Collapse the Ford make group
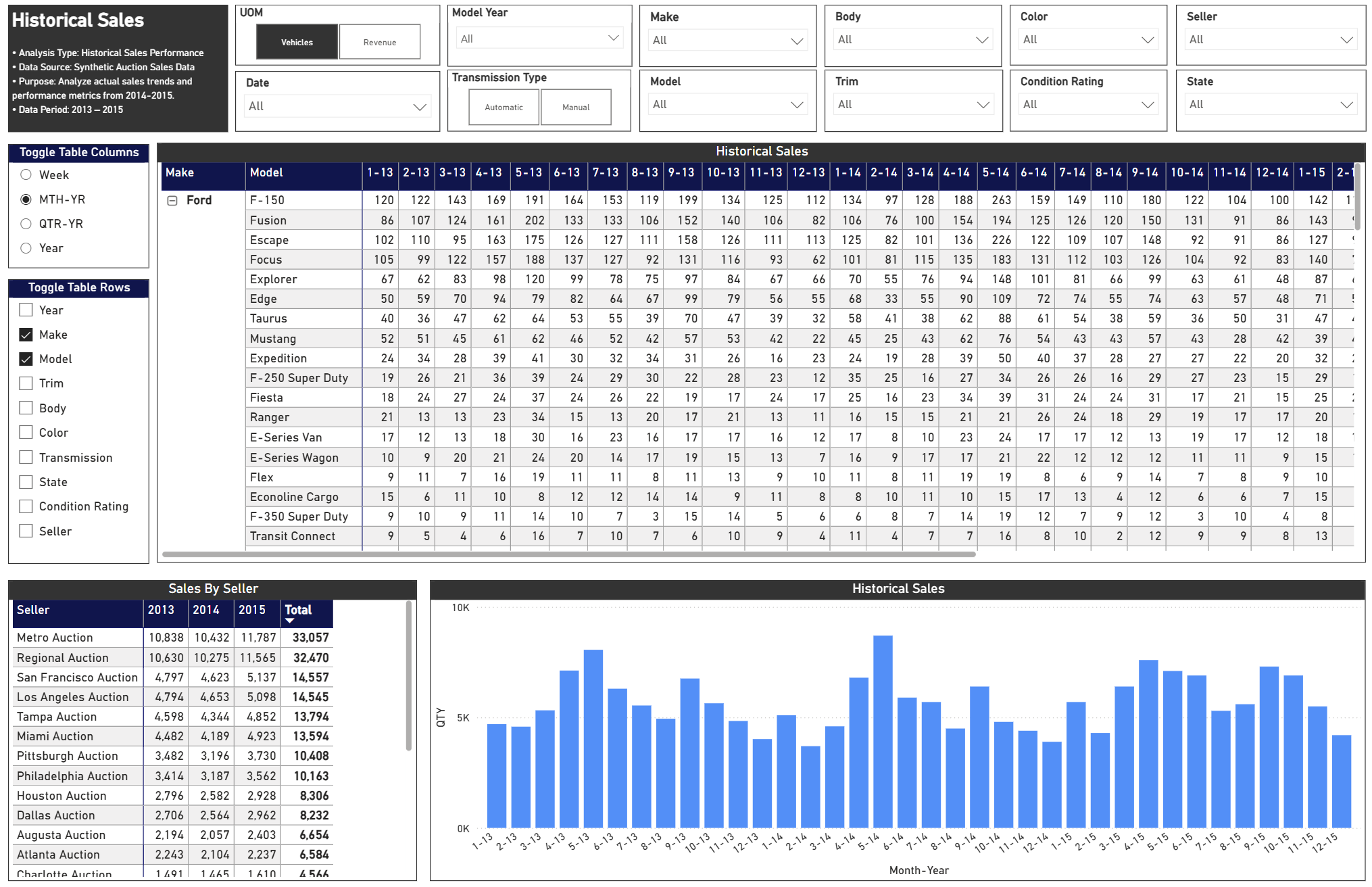 (x=172, y=200)
